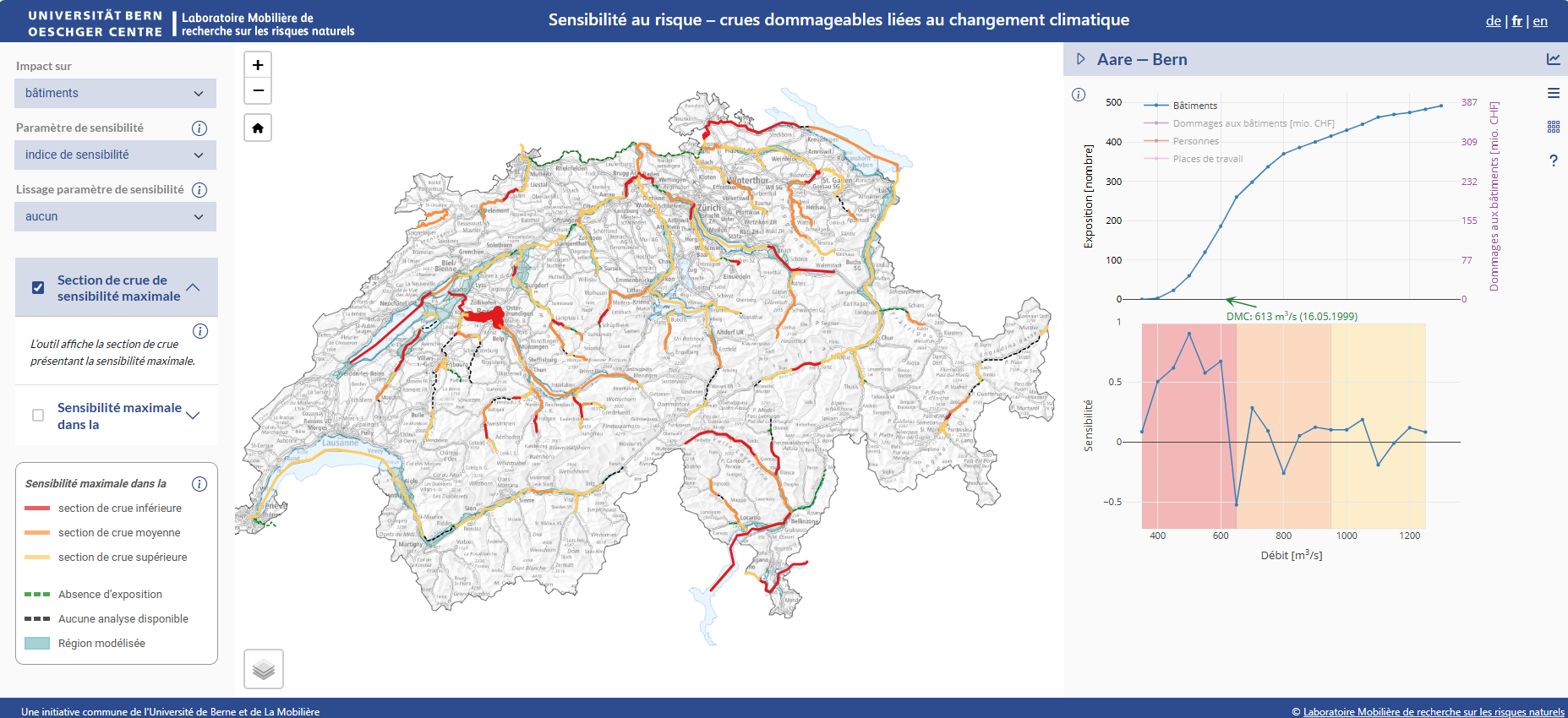Open the grid view icon
This screenshot has width=1568, height=718.
1554,127
